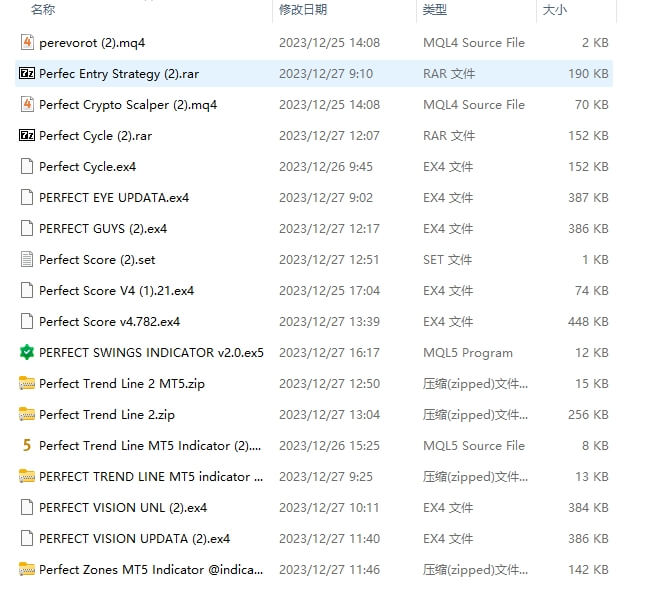
Task: Click the PERFECT VISION UNL (2).ex4 icon
Action: 27,507
